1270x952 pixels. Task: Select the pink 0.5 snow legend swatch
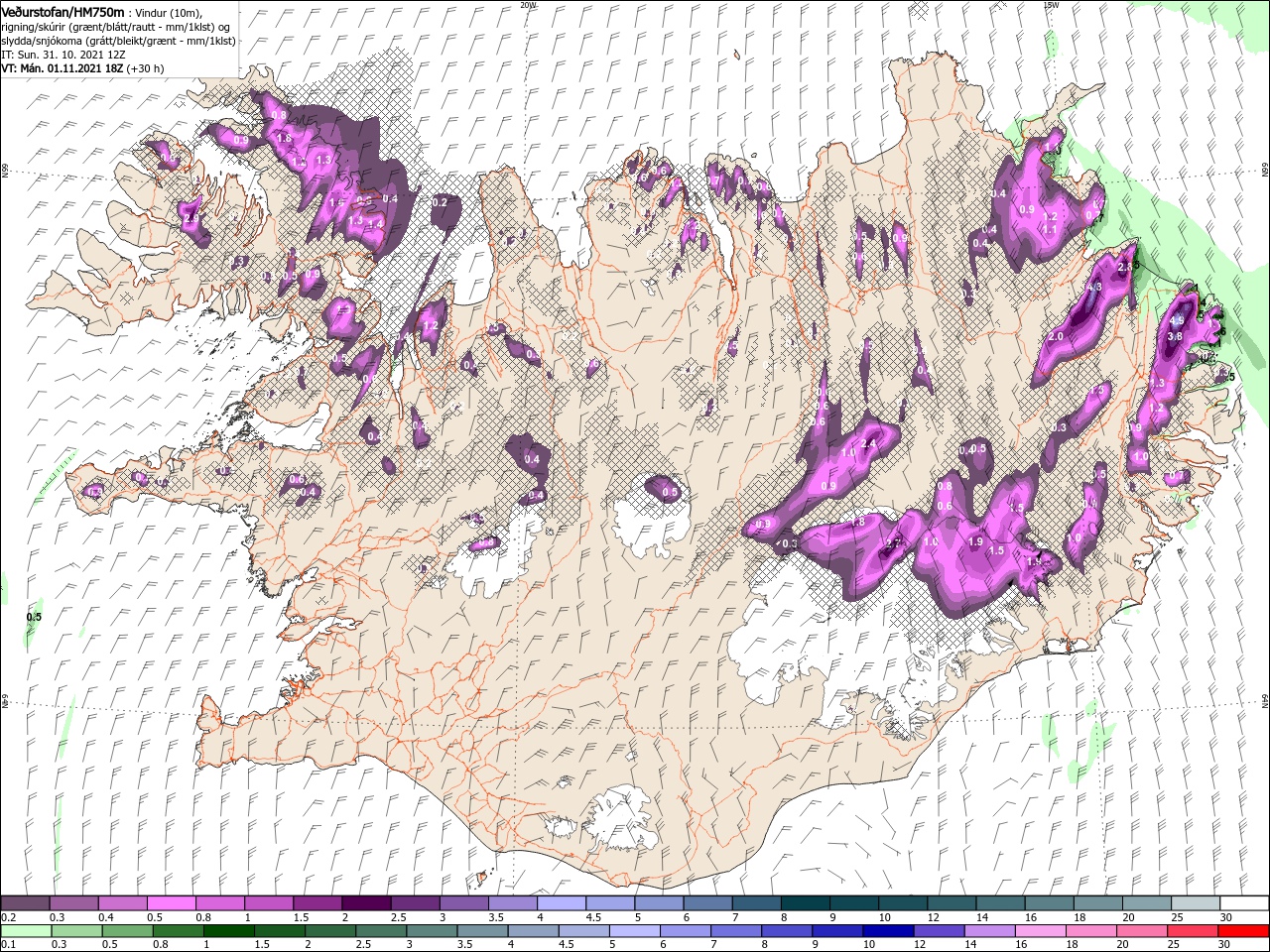pyautogui.click(x=172, y=903)
